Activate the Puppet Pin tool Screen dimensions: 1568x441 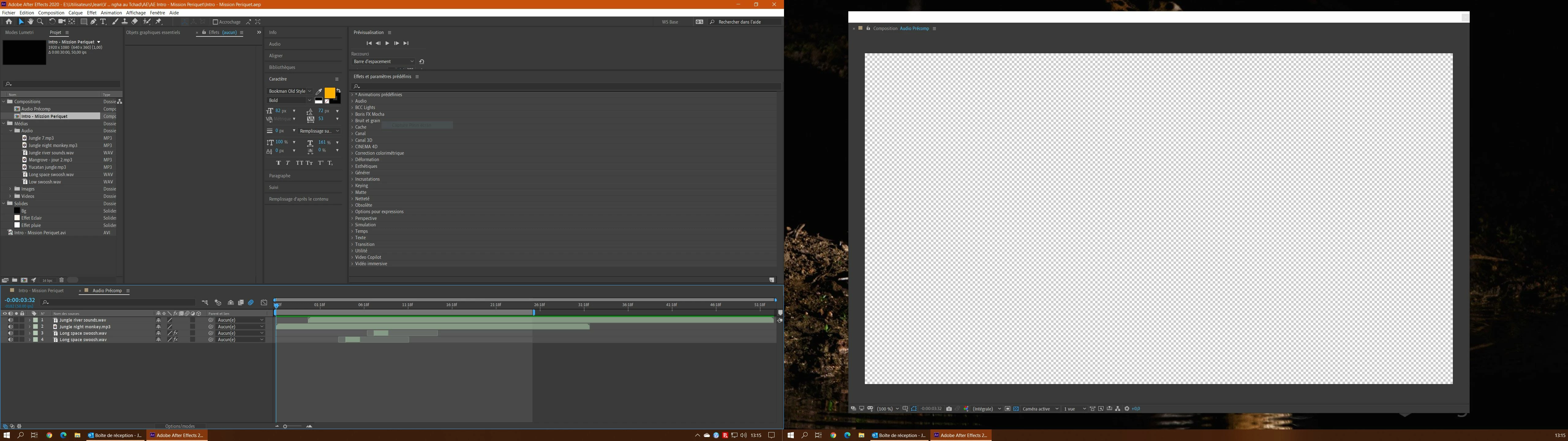click(x=158, y=21)
